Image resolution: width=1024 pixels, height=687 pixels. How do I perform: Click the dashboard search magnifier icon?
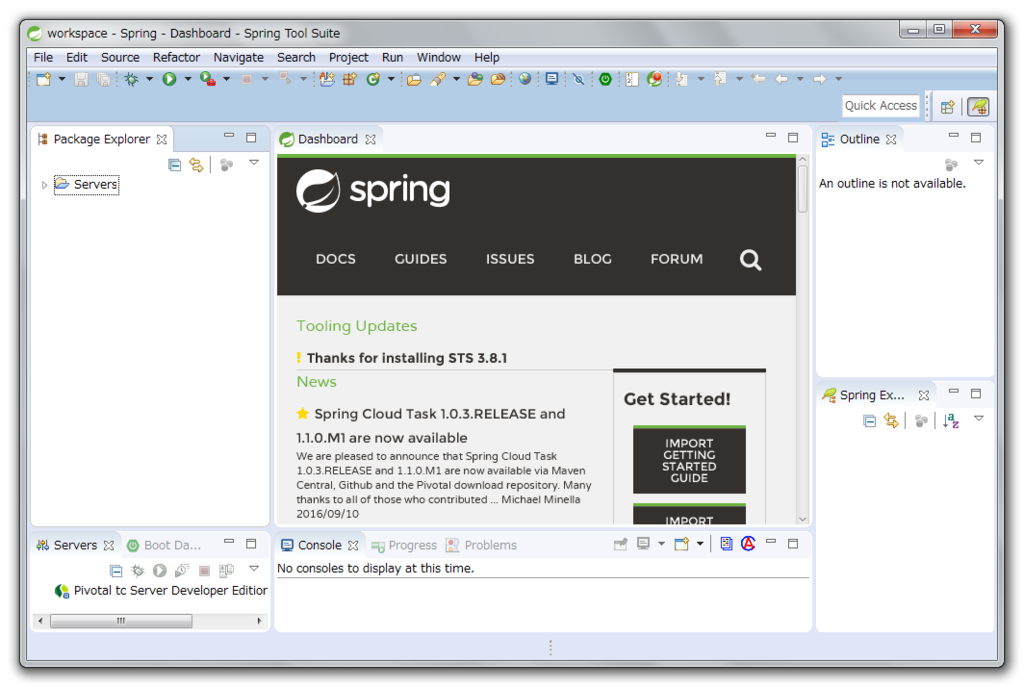coord(750,260)
